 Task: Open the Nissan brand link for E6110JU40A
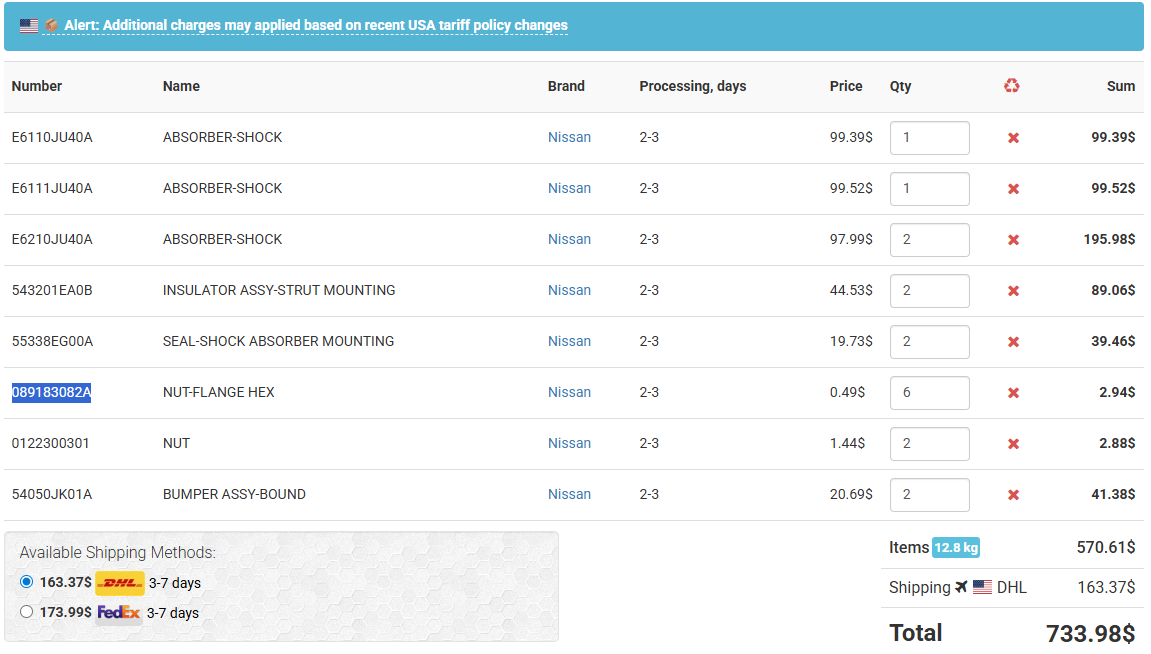[569, 138]
